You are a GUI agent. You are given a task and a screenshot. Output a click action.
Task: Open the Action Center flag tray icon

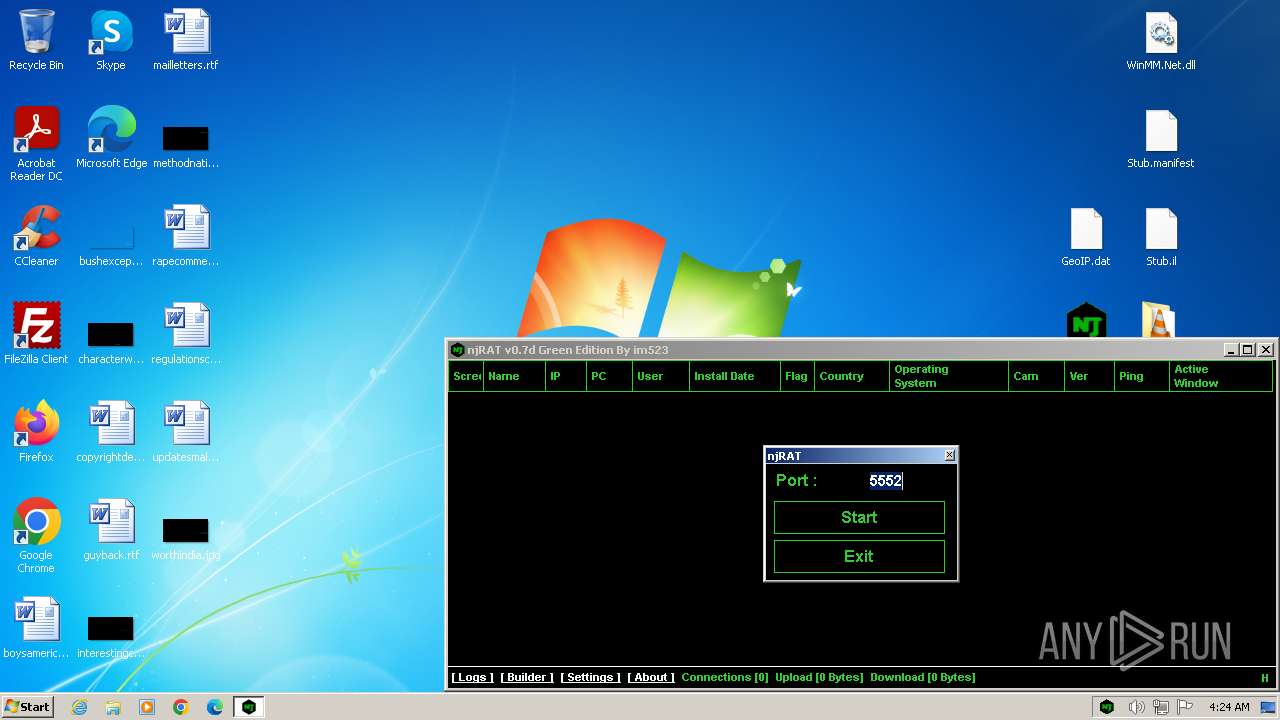pos(1186,707)
